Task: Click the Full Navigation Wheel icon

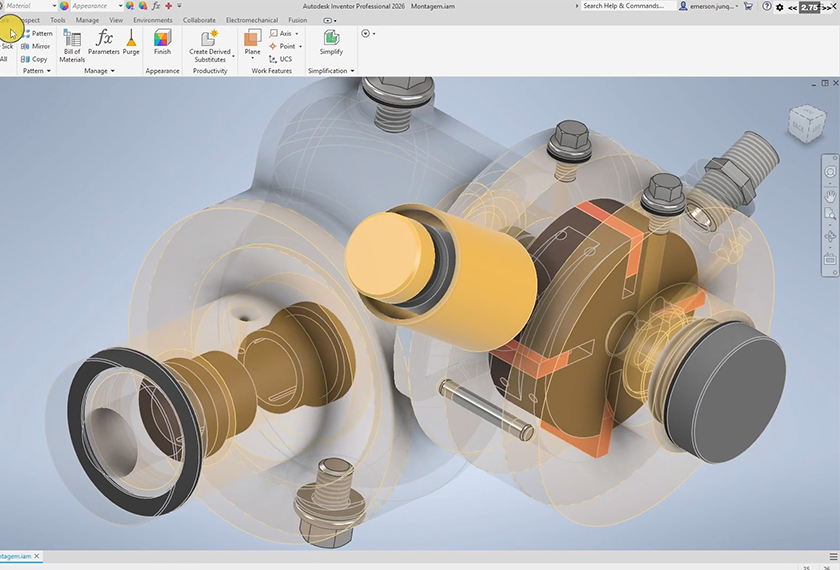Action: (830, 172)
